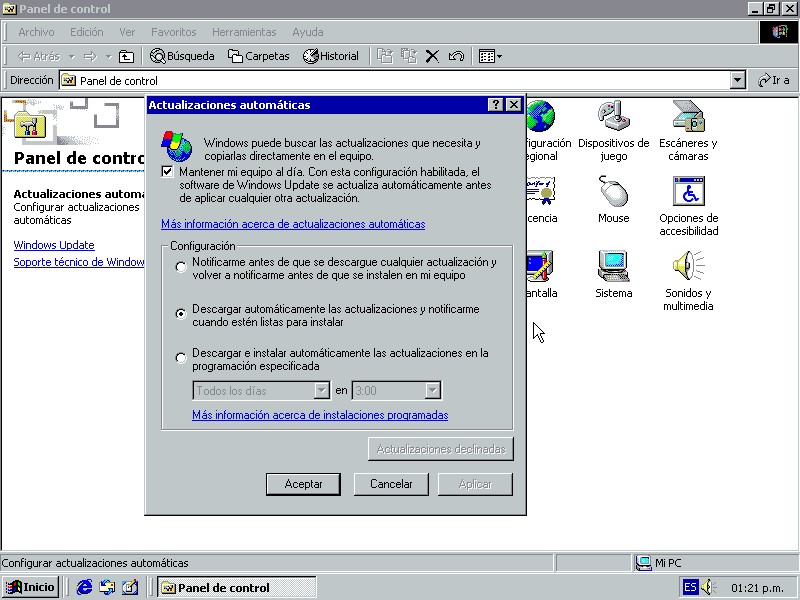This screenshot has width=800, height=600.
Task: Click the delete X toolbar icon
Action: [x=432, y=56]
